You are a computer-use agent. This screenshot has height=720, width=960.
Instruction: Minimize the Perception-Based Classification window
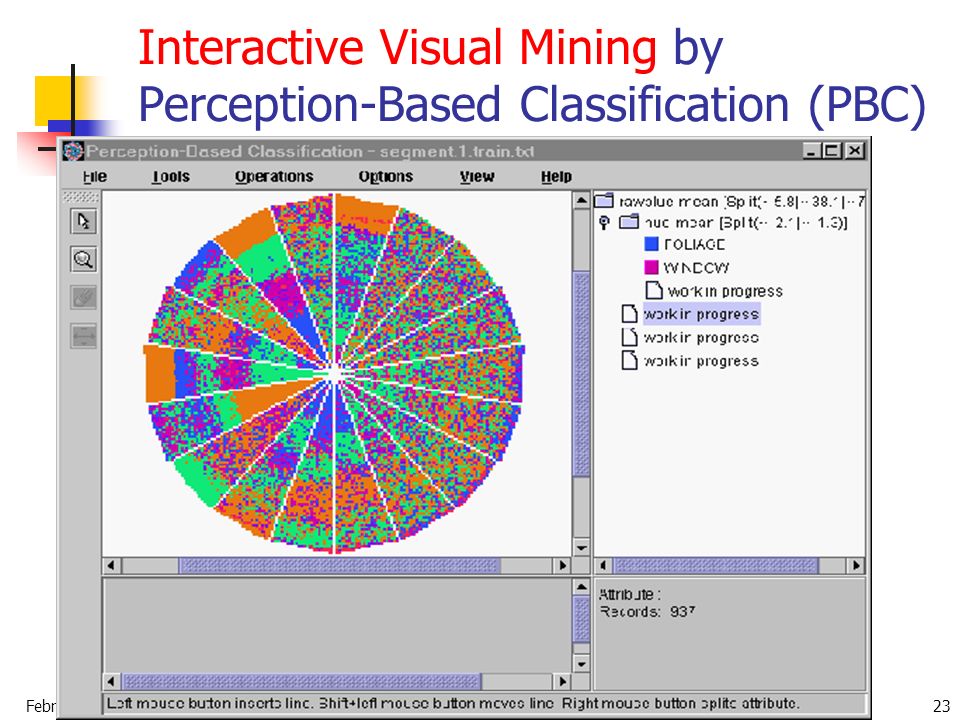pos(812,151)
